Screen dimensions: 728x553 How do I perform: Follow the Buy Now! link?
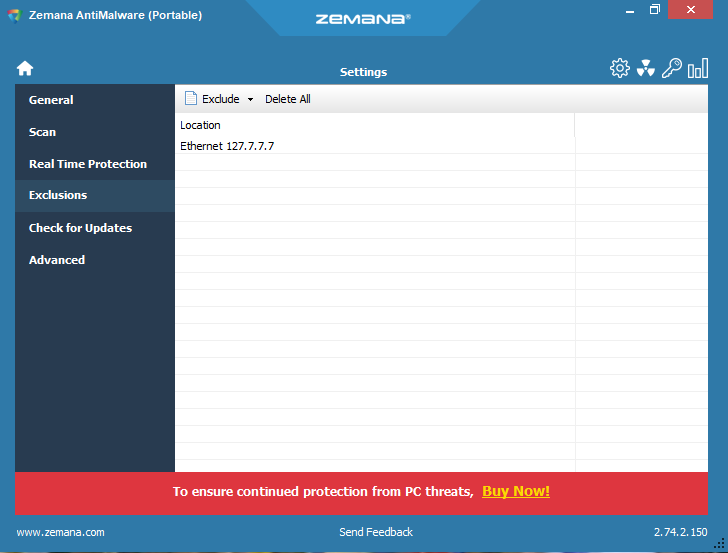click(x=516, y=491)
